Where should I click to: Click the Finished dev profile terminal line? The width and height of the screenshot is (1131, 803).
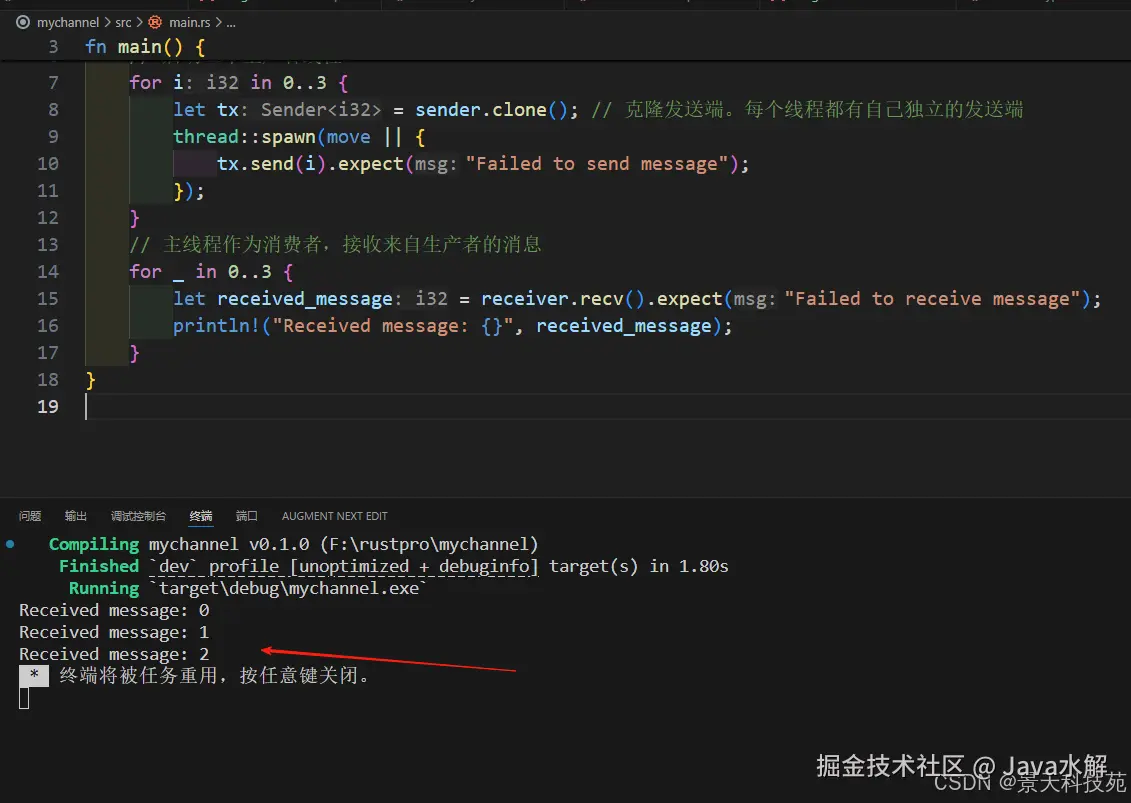pos(393,566)
